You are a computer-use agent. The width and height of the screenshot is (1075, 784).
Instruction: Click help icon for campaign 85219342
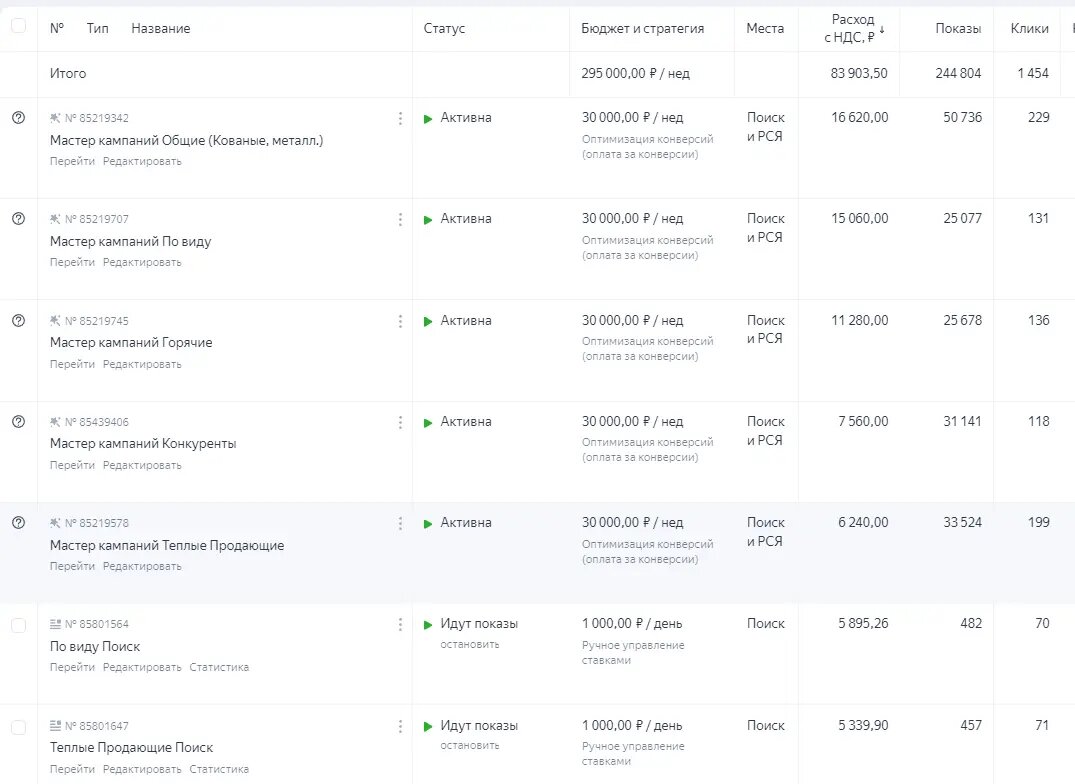click(x=18, y=118)
